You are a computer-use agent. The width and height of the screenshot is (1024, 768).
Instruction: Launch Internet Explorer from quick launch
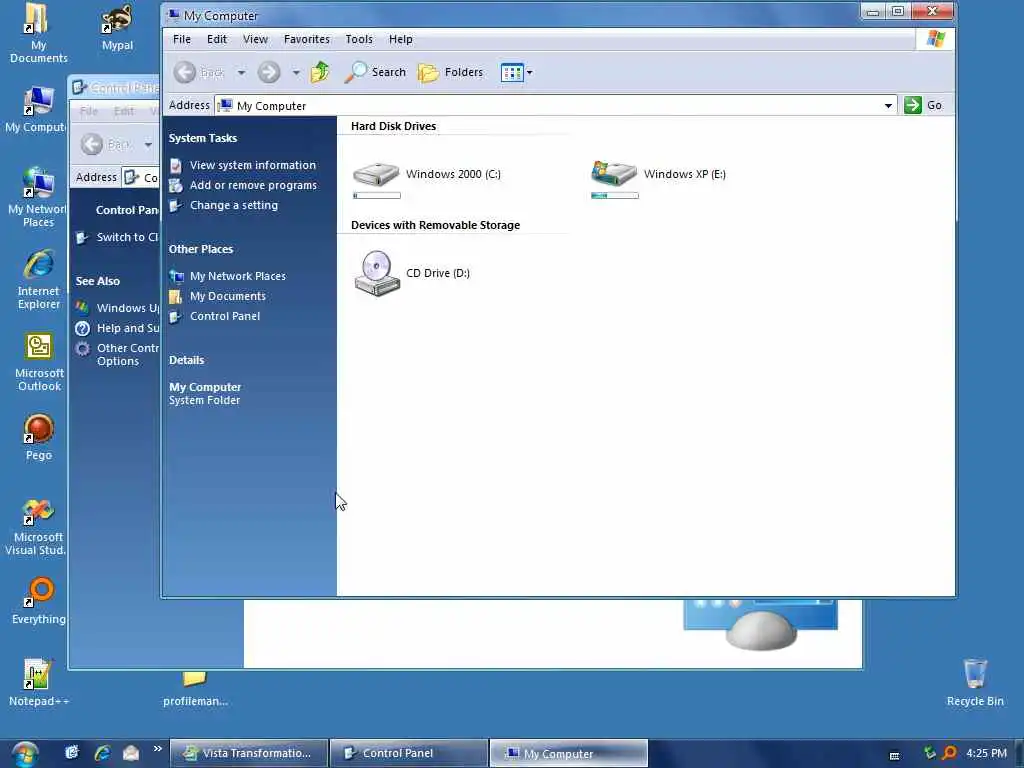[x=102, y=753]
